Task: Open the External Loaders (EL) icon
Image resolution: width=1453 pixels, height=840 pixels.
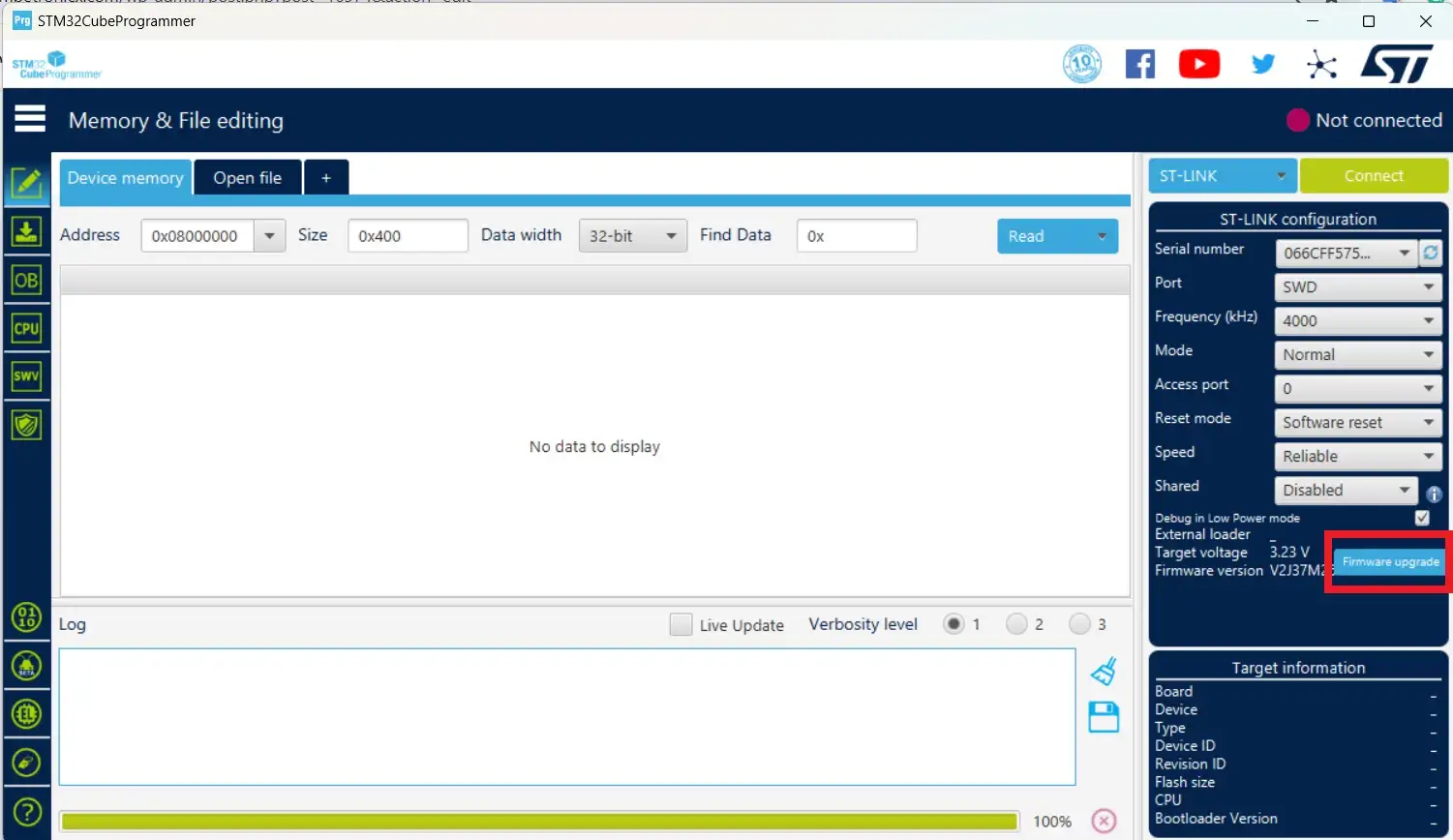Action: [x=26, y=714]
